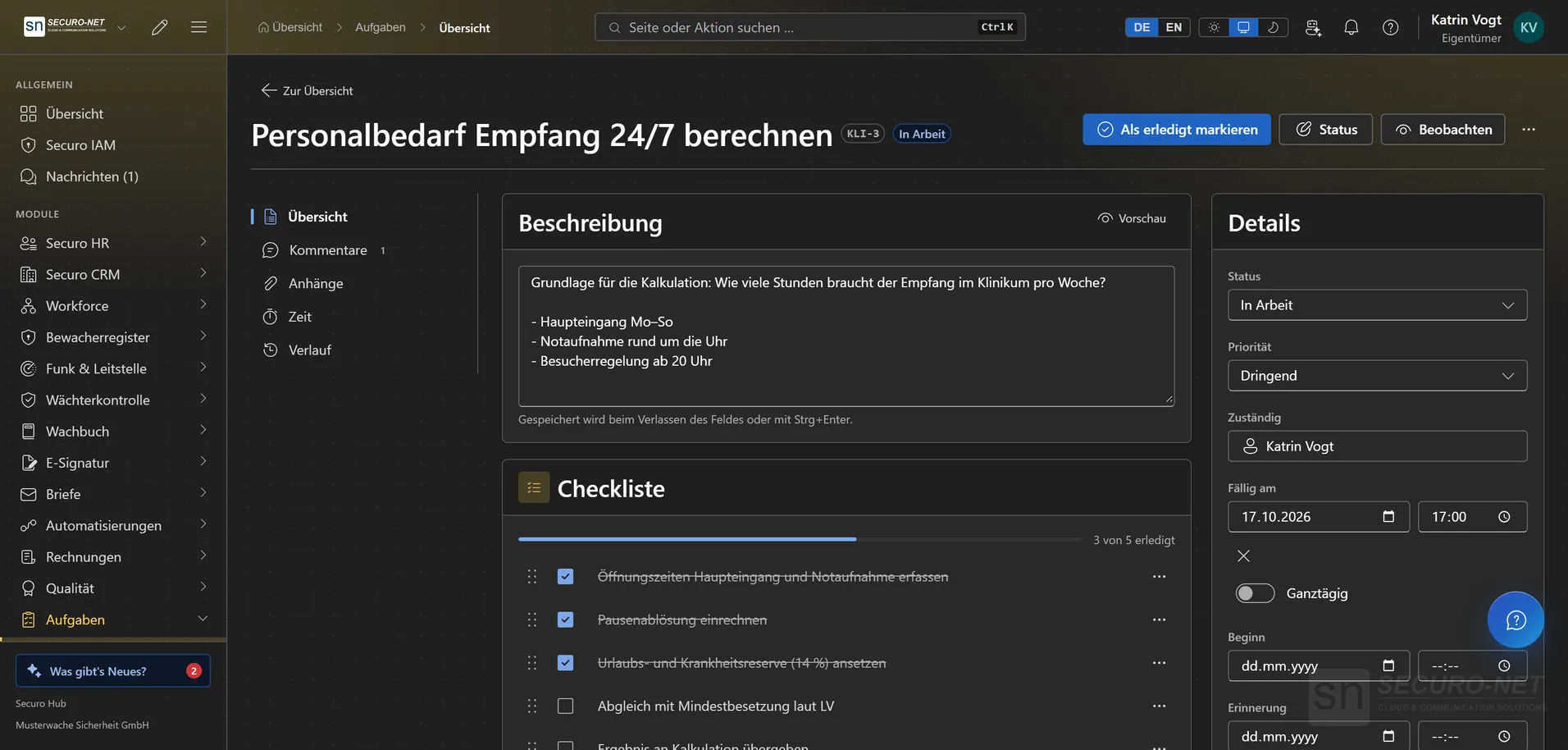The image size is (1568, 750).
Task: Click Als erledigt markieren button
Action: pos(1176,130)
